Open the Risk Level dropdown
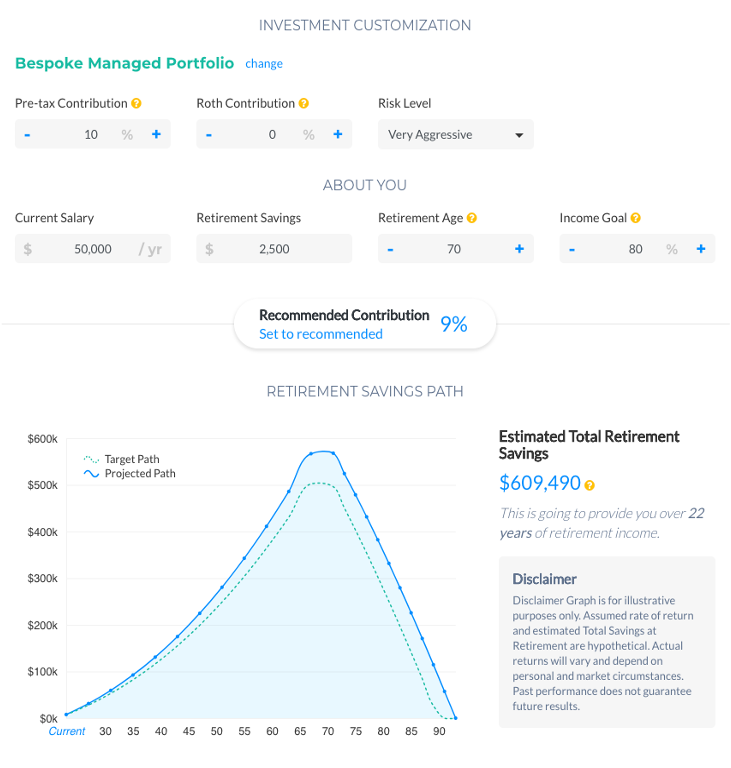 (x=455, y=134)
